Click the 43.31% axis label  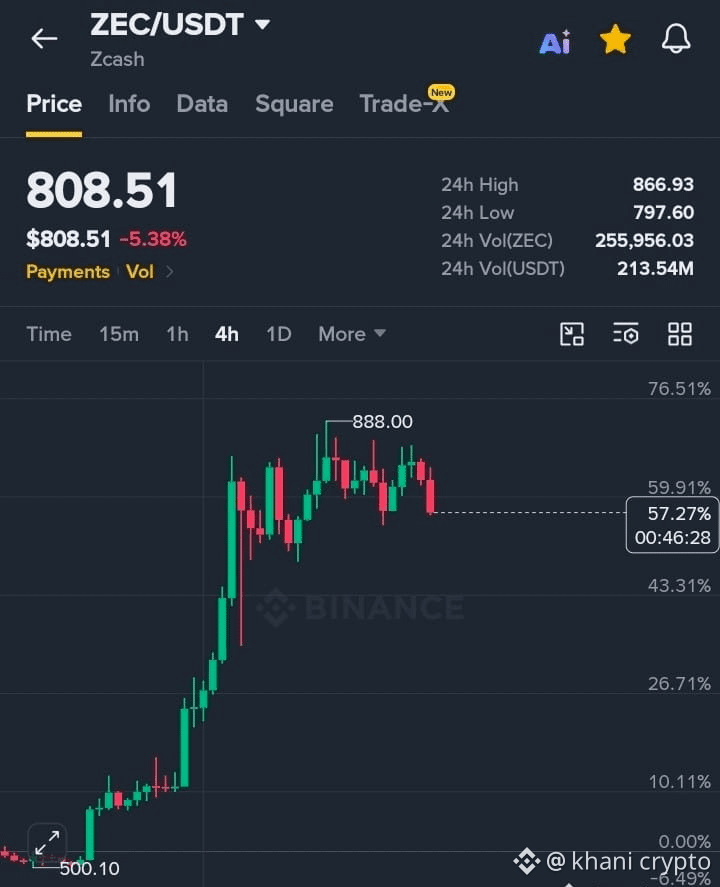679,585
